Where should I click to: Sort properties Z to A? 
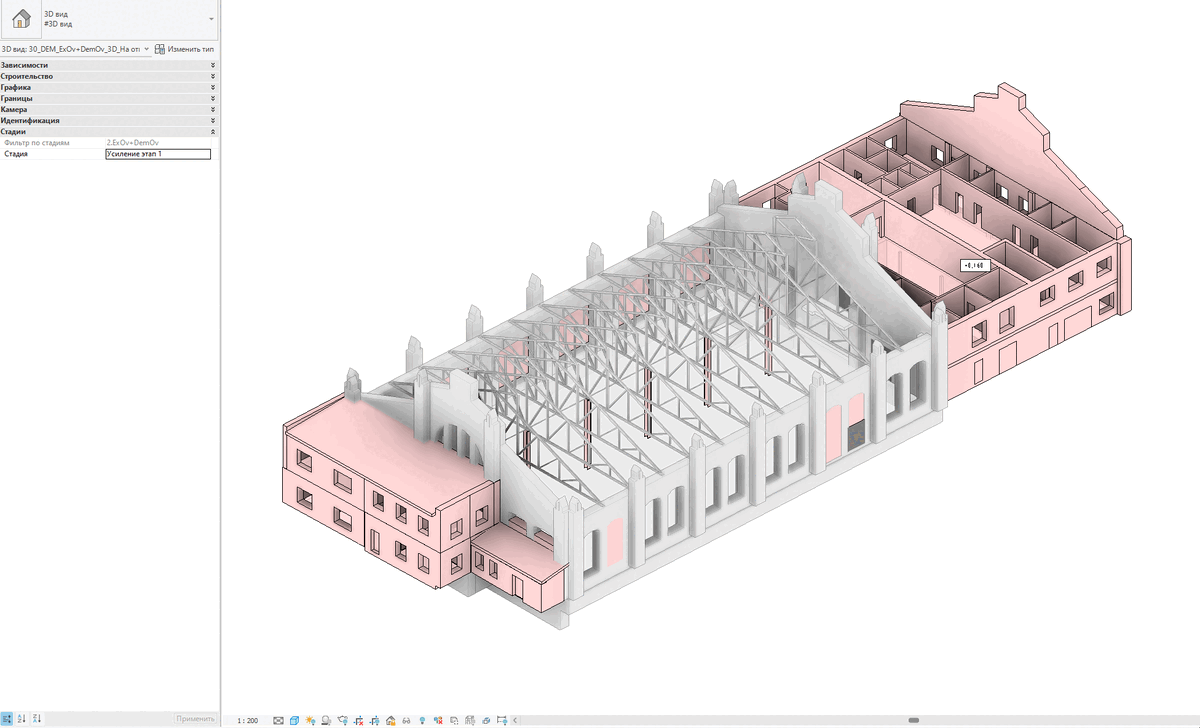pos(37,719)
